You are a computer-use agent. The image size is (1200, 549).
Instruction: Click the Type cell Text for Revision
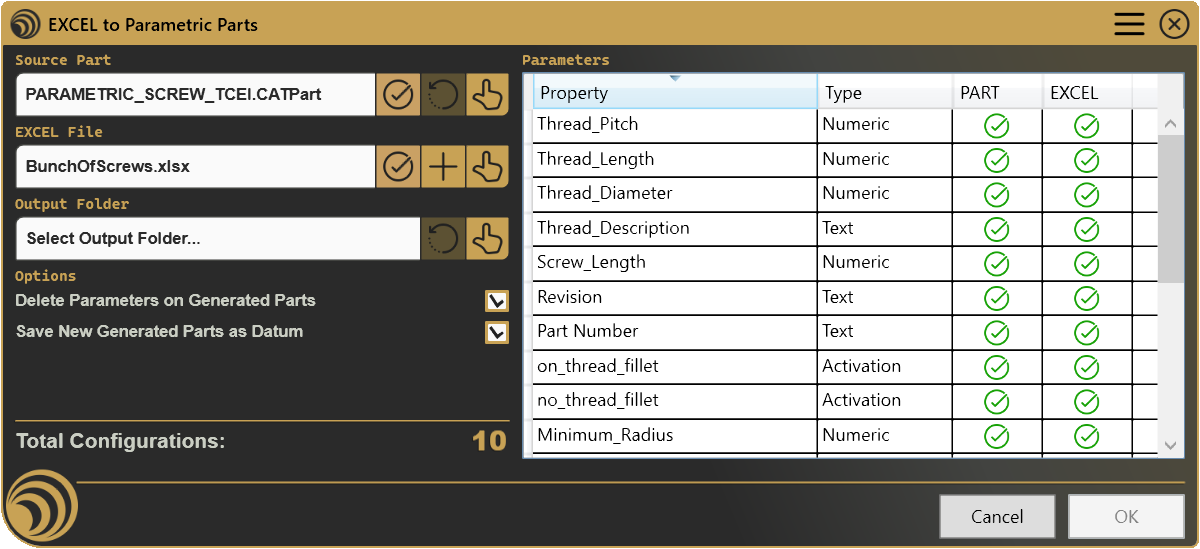click(x=885, y=298)
